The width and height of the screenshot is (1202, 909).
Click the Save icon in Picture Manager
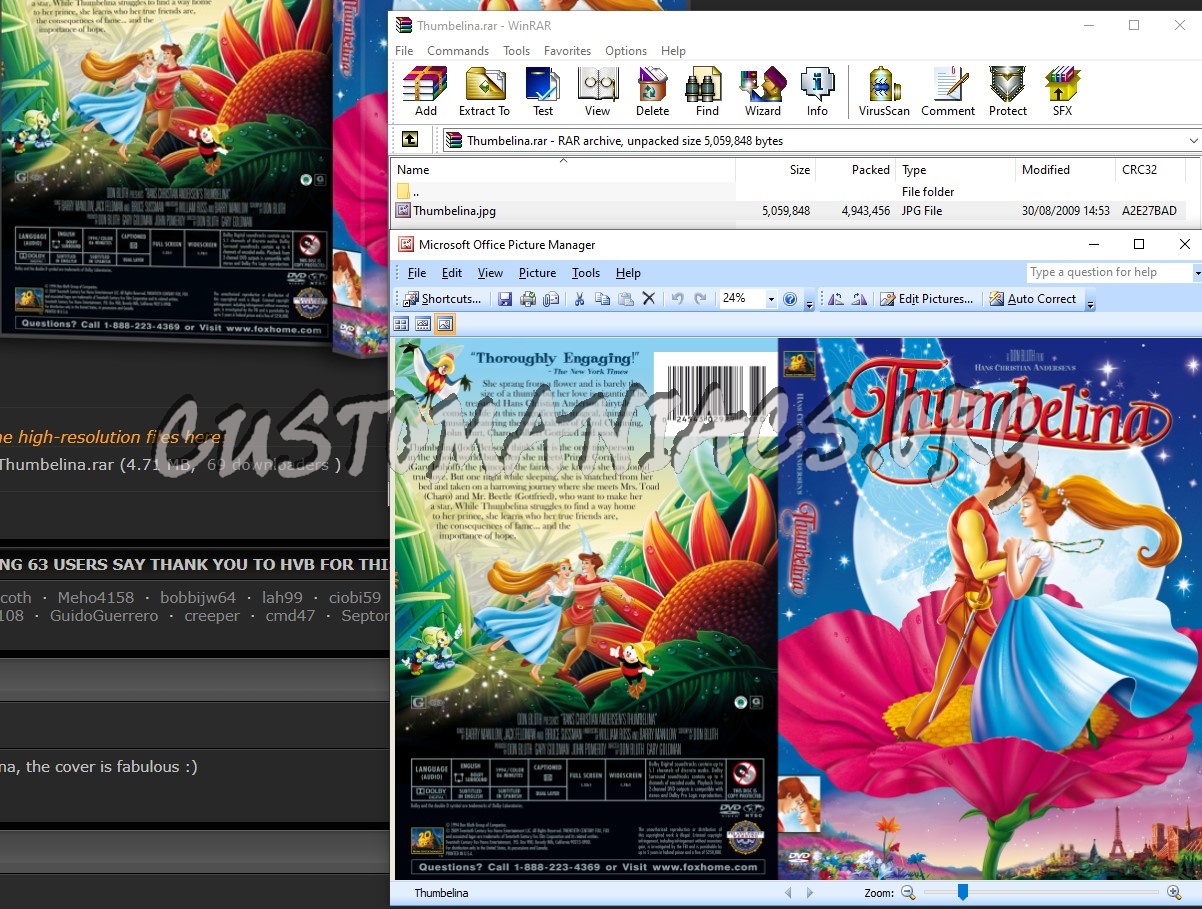[x=505, y=299]
